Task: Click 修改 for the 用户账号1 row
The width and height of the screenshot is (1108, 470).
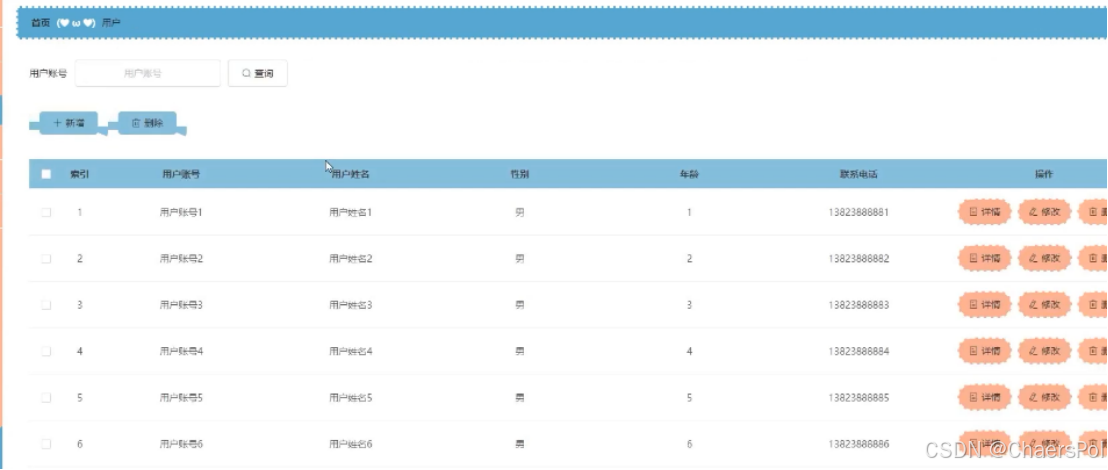Action: coord(1045,212)
